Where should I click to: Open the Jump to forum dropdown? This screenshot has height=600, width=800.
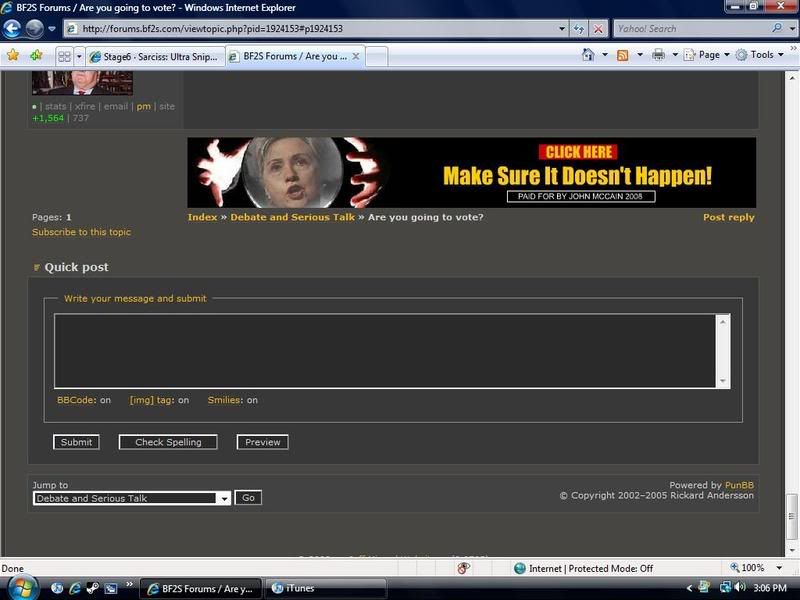coord(132,498)
